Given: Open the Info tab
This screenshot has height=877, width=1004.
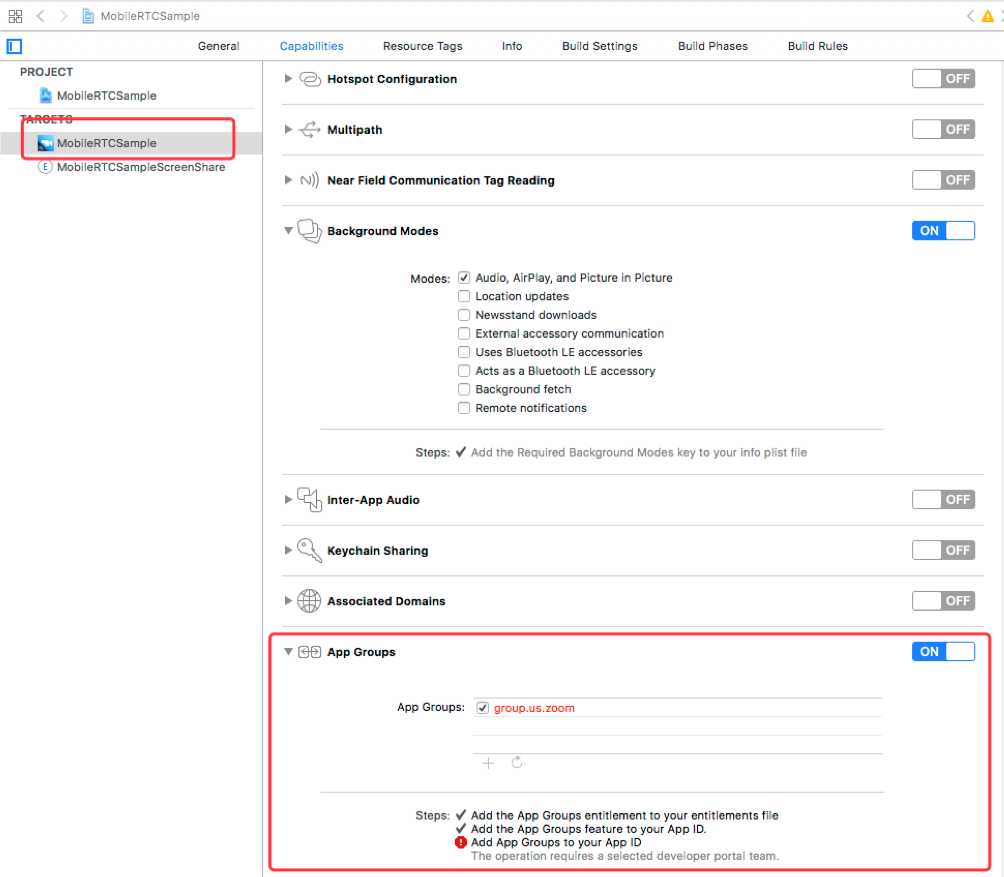Looking at the screenshot, I should [512, 46].
